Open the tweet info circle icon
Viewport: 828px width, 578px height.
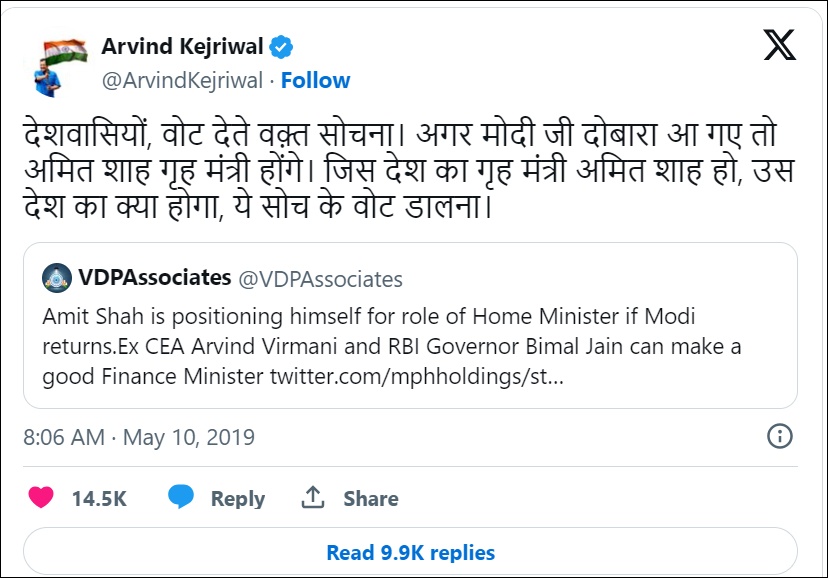(779, 436)
